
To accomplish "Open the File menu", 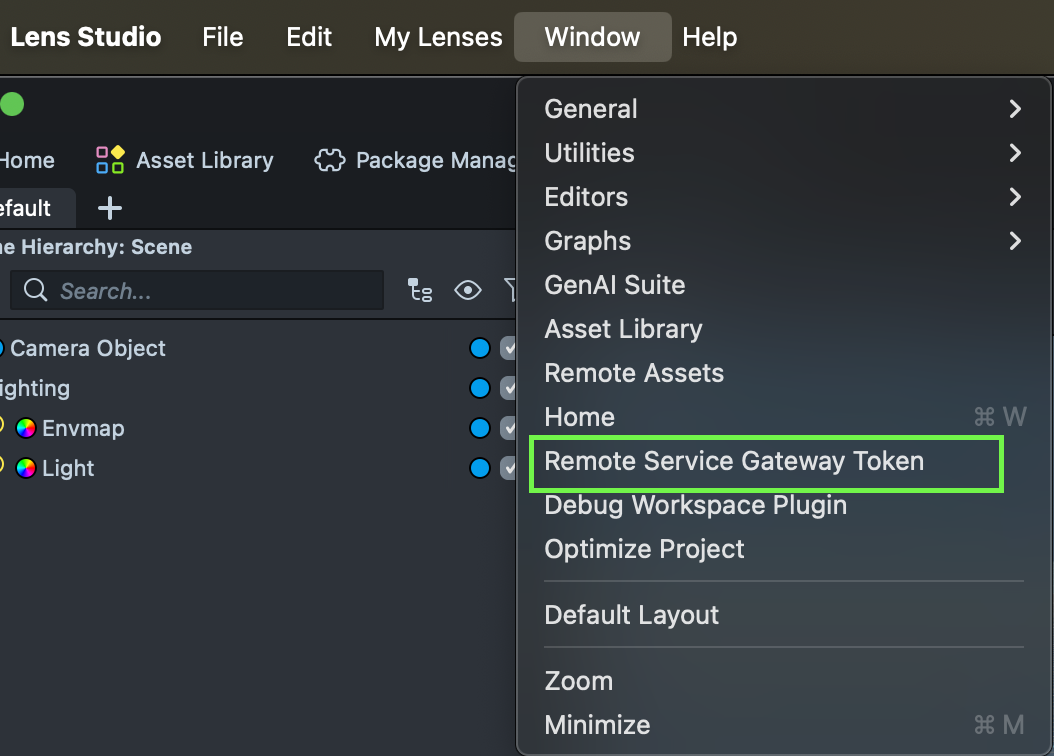I will 222,37.
